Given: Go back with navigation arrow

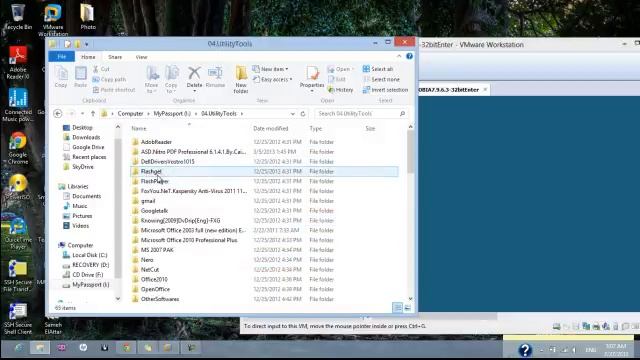Looking at the screenshot, I should (x=58, y=113).
